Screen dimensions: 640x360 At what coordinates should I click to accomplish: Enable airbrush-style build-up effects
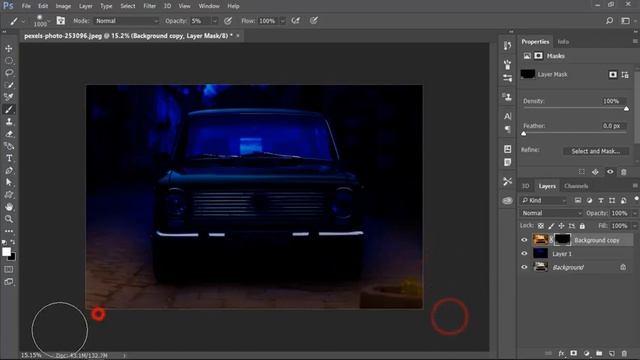tap(296, 21)
